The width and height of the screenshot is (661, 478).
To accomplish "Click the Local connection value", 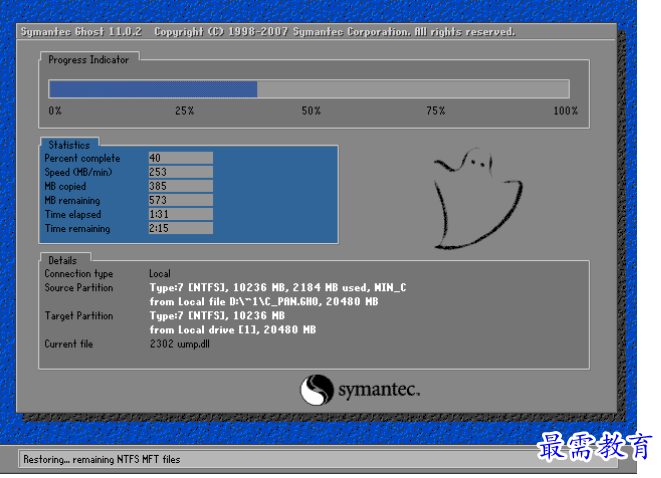I will (160, 274).
